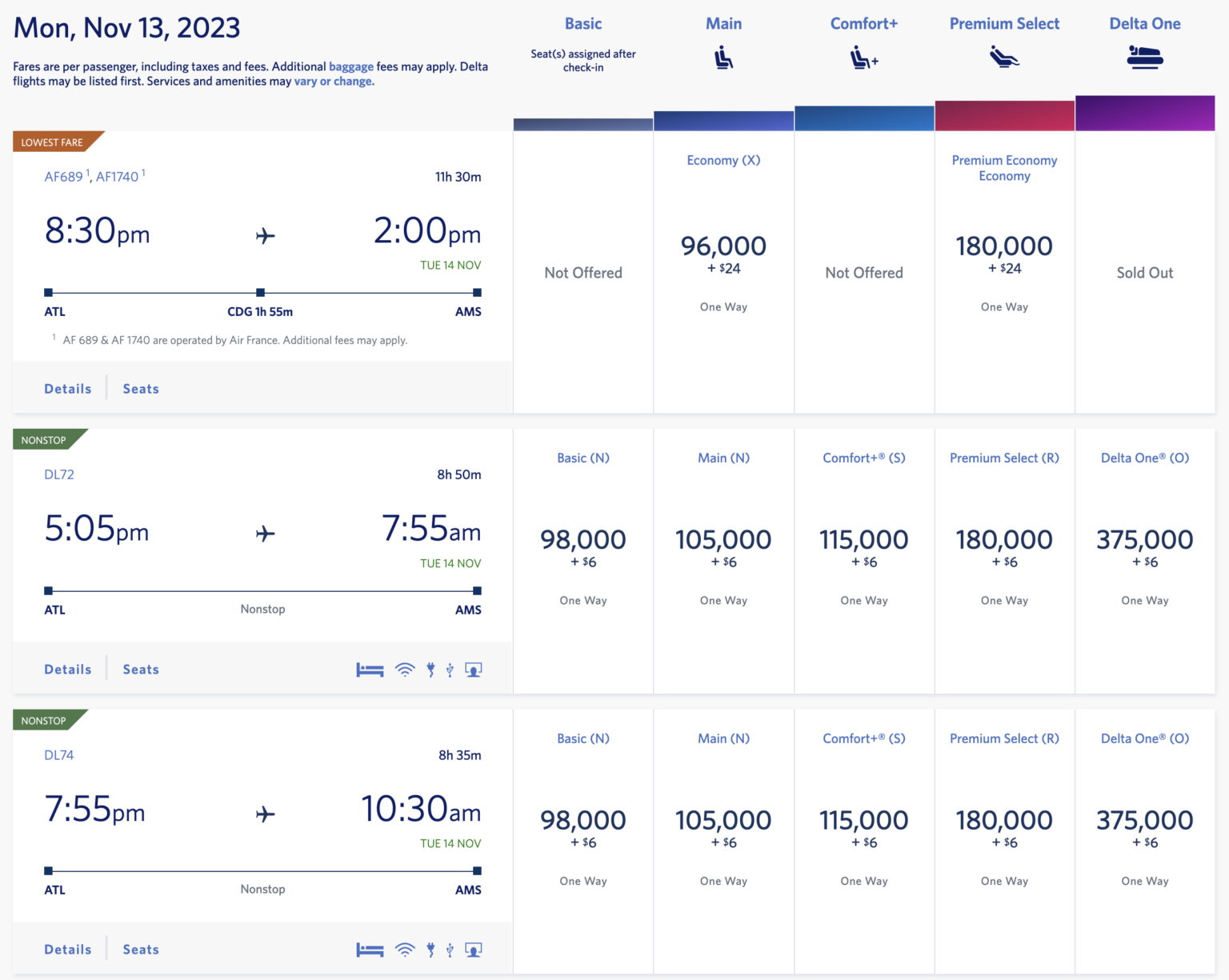Click the flat-bed seat amenity icon for DL74

[x=370, y=950]
